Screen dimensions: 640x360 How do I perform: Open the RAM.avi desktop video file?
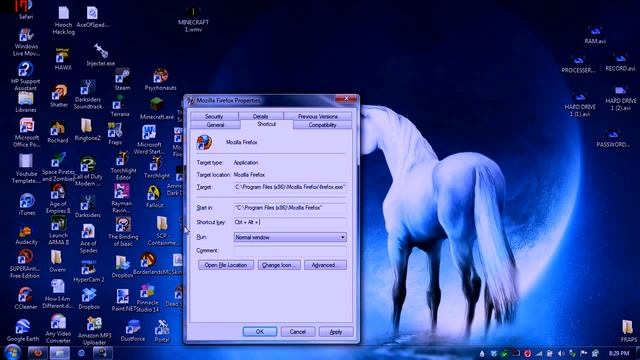click(x=595, y=35)
